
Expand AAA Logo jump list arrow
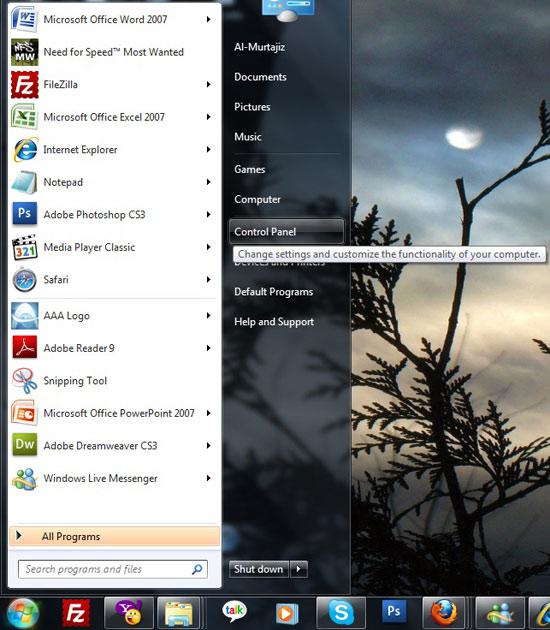click(x=209, y=316)
